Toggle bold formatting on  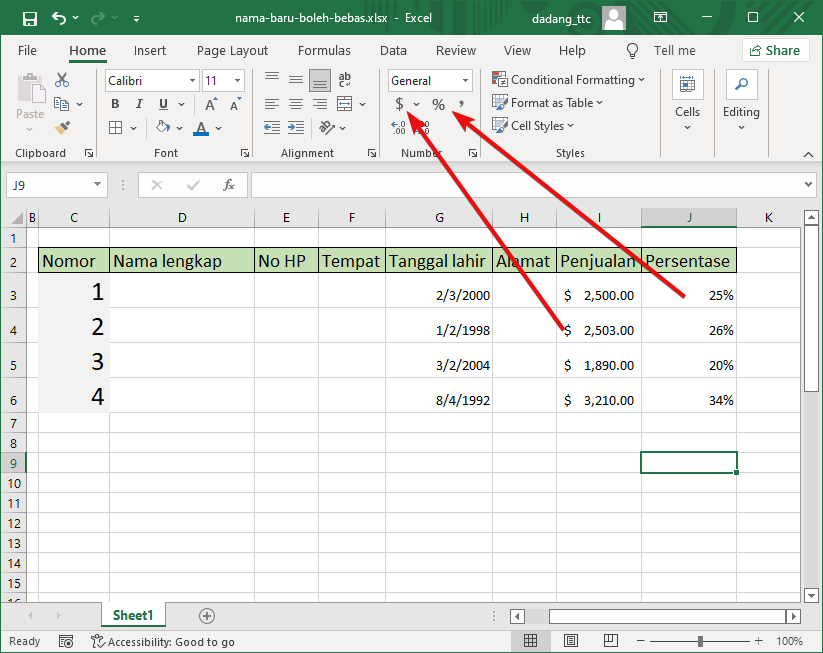(x=115, y=103)
